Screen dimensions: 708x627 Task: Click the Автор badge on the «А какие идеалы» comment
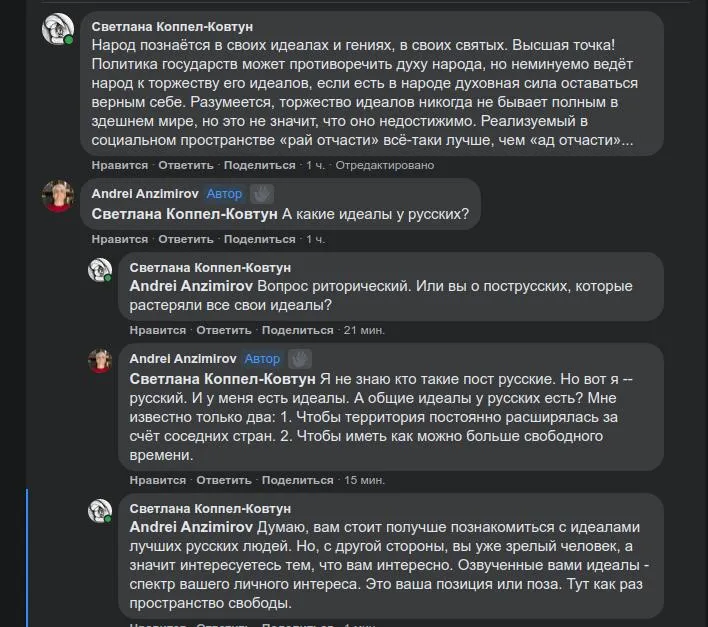[224, 194]
